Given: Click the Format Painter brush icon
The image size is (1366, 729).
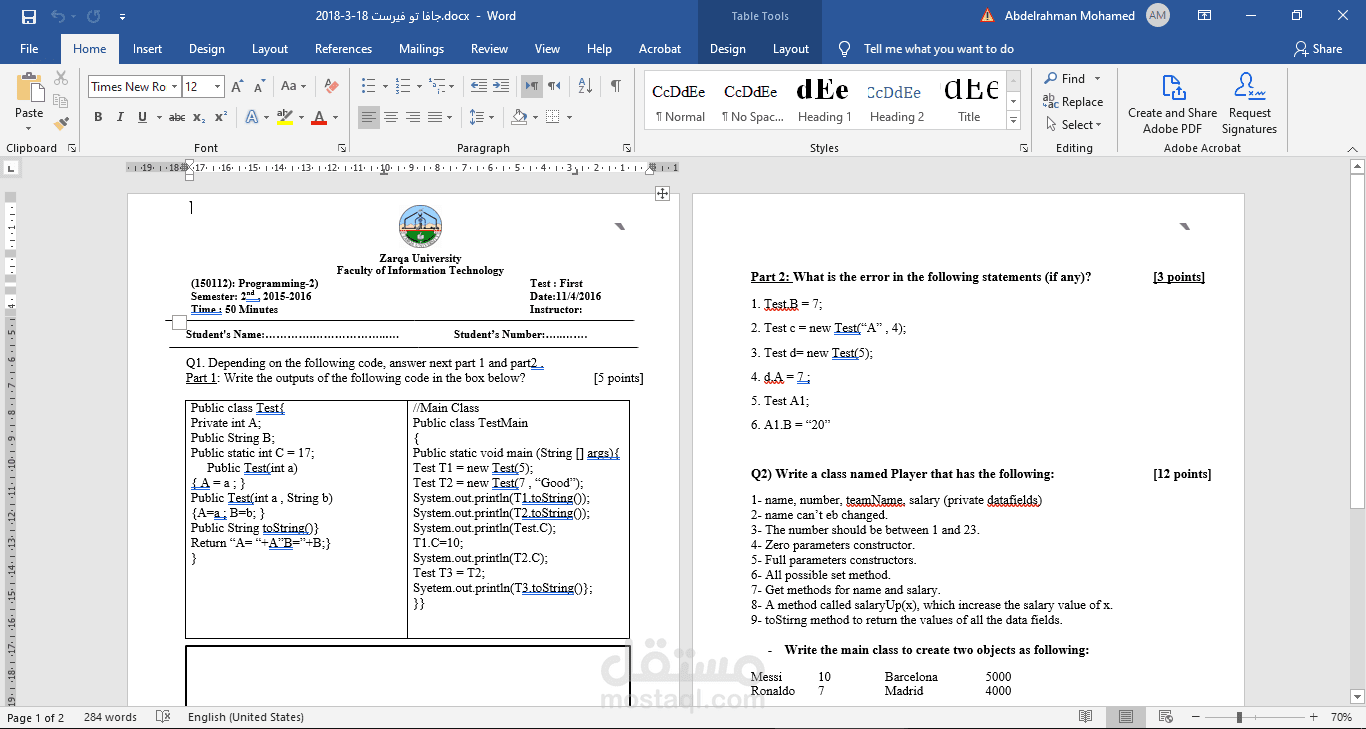Looking at the screenshot, I should click(x=61, y=124).
